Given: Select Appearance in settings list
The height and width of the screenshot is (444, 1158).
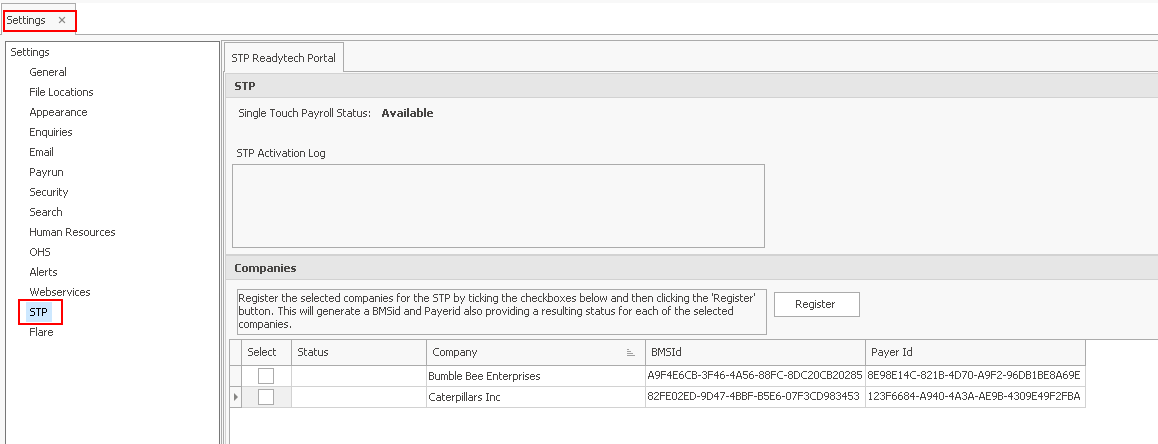Looking at the screenshot, I should [x=58, y=112].
